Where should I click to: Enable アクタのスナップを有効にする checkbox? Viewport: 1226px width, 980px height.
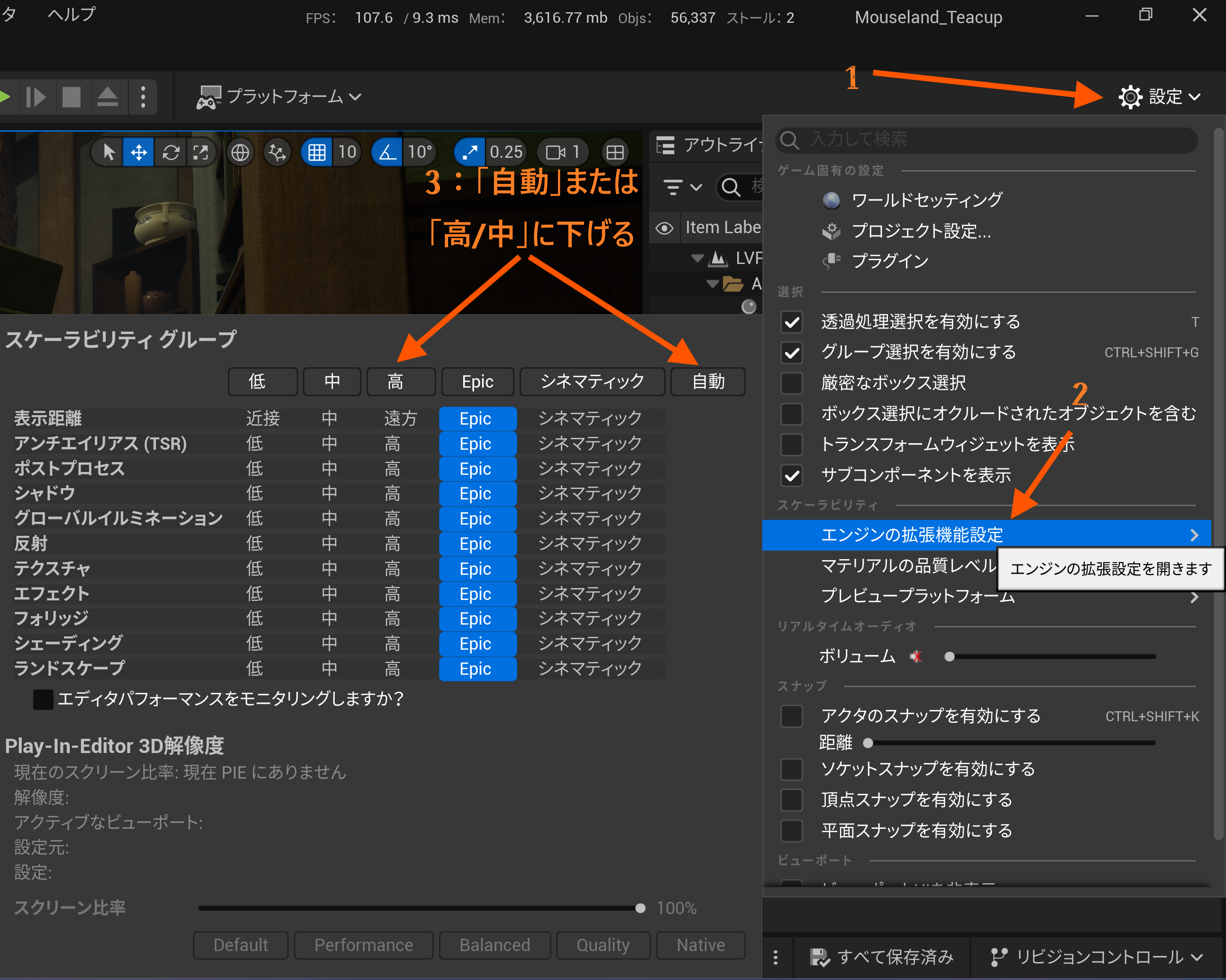792,716
